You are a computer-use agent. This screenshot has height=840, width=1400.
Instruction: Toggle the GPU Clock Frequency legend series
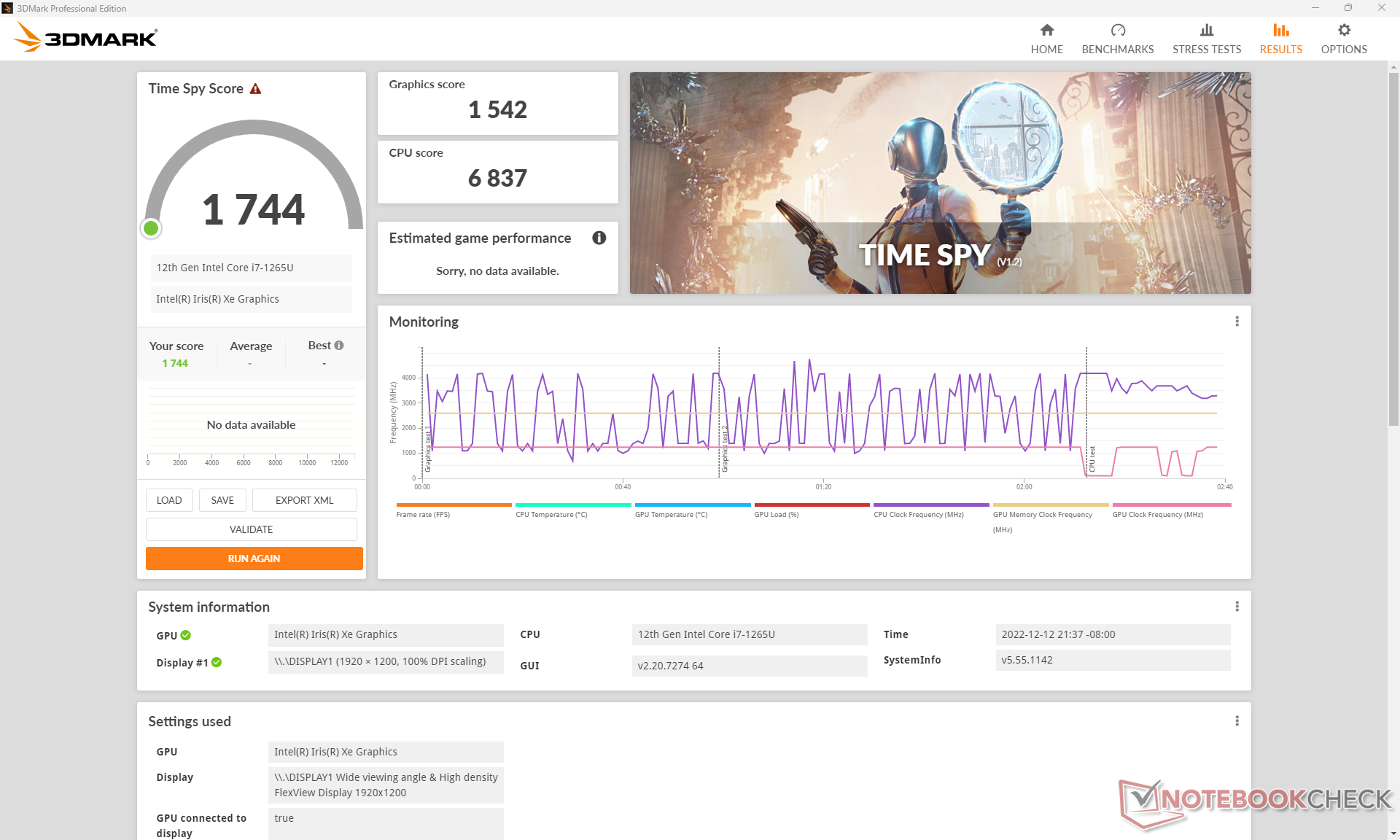(1157, 514)
